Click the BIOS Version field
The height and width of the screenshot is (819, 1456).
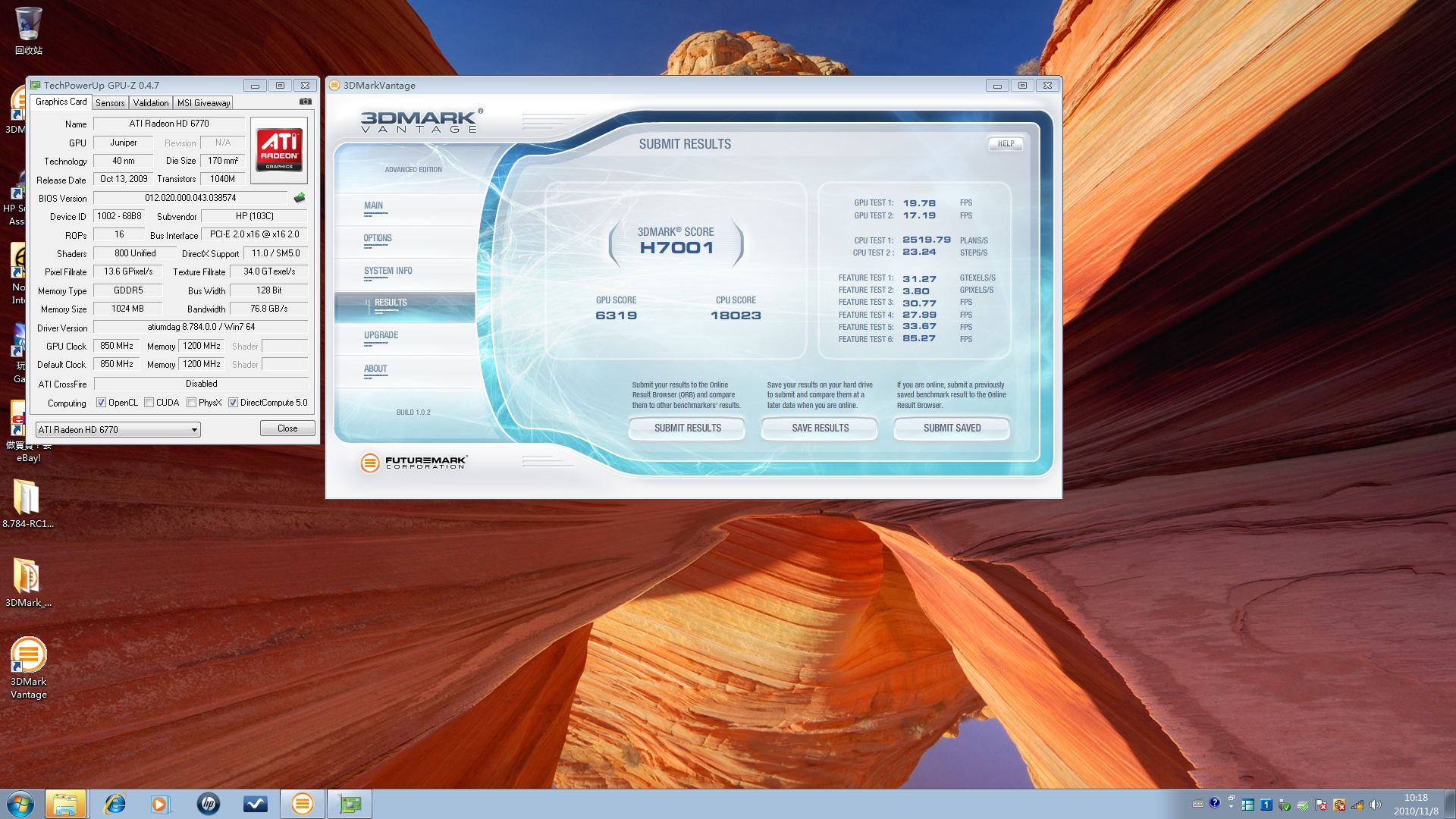[x=190, y=198]
